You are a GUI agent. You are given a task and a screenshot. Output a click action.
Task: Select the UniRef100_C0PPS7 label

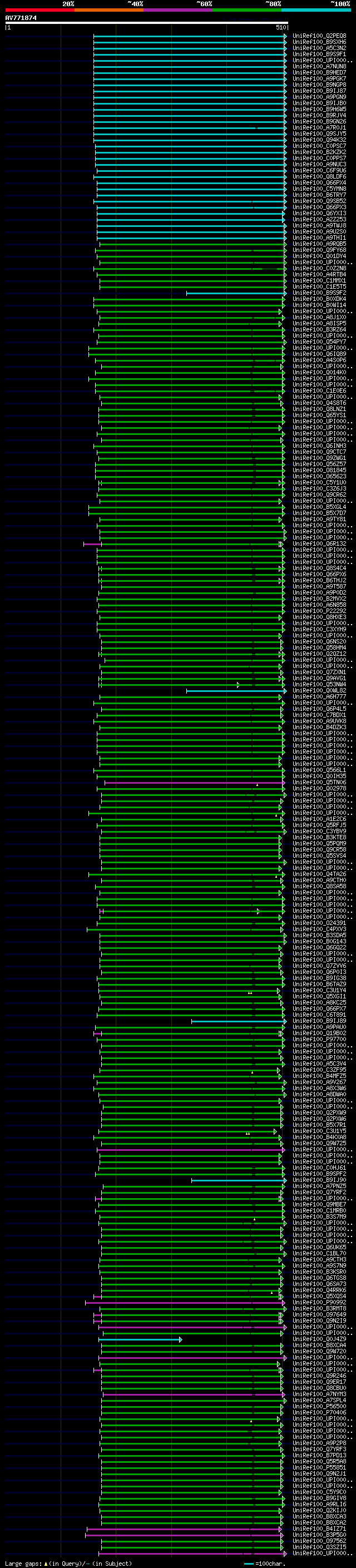(319, 159)
